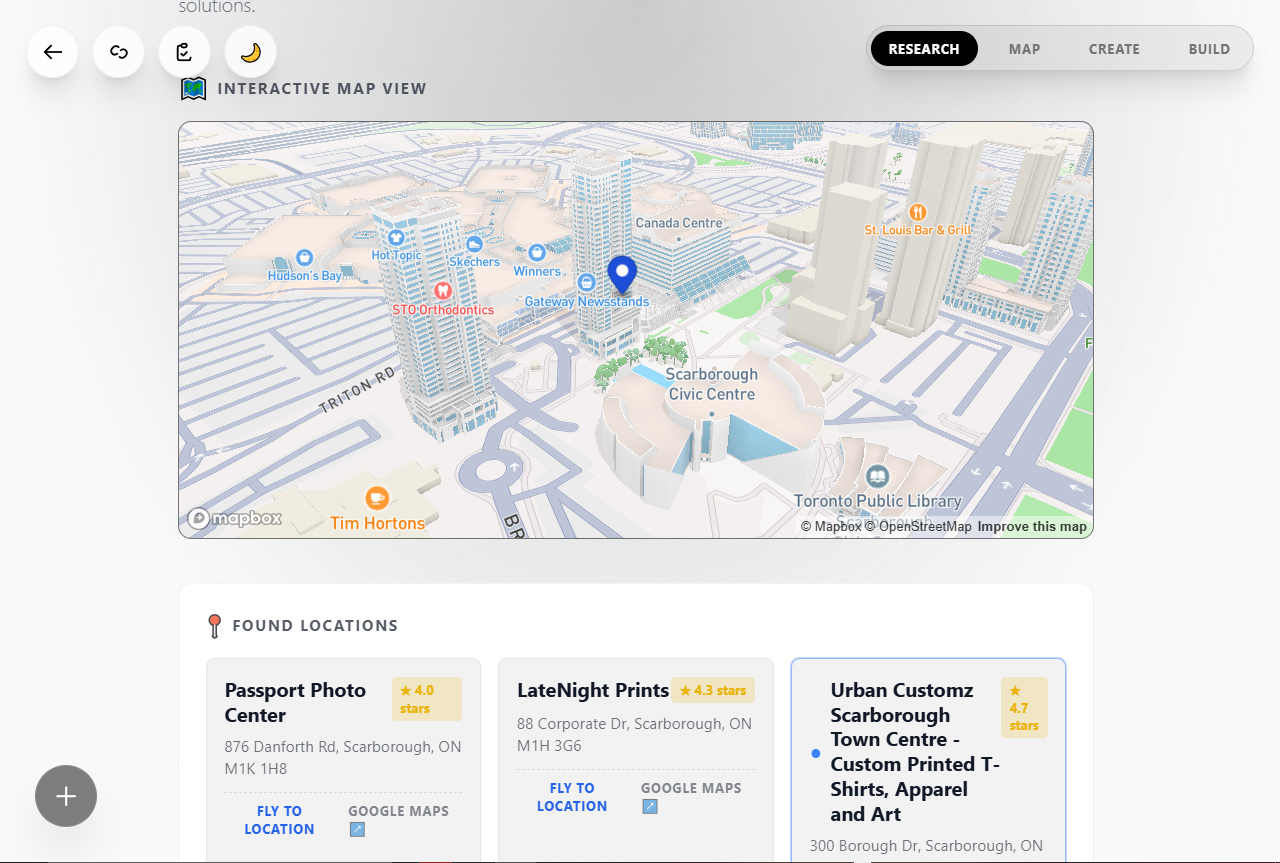
Task: Click the Winners shop marker icon
Action: coord(537,253)
